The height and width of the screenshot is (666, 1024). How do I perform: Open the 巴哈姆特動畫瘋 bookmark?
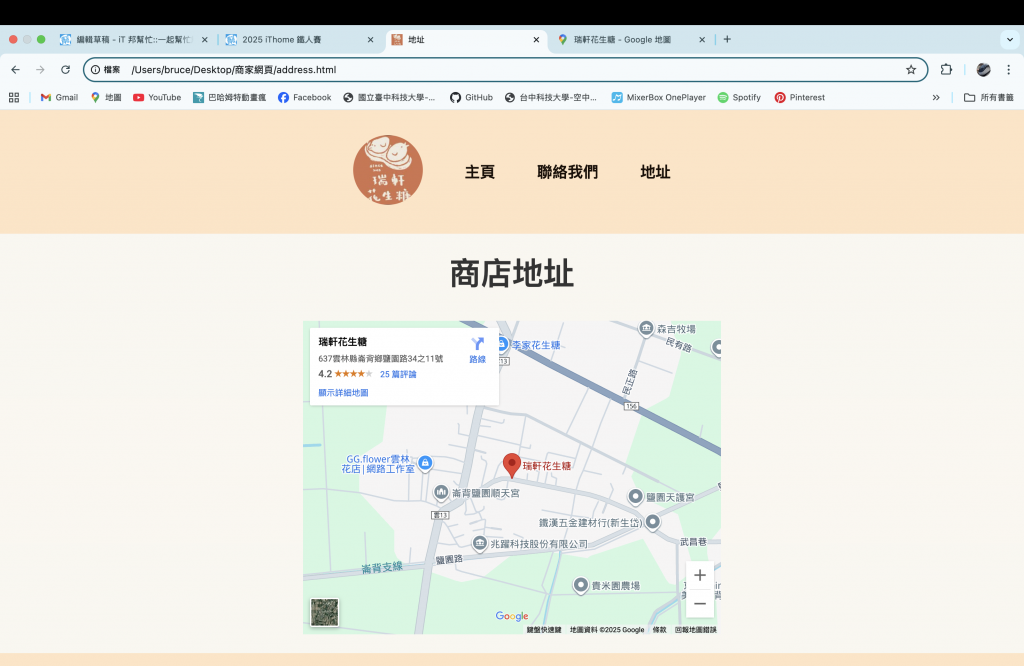tap(229, 97)
